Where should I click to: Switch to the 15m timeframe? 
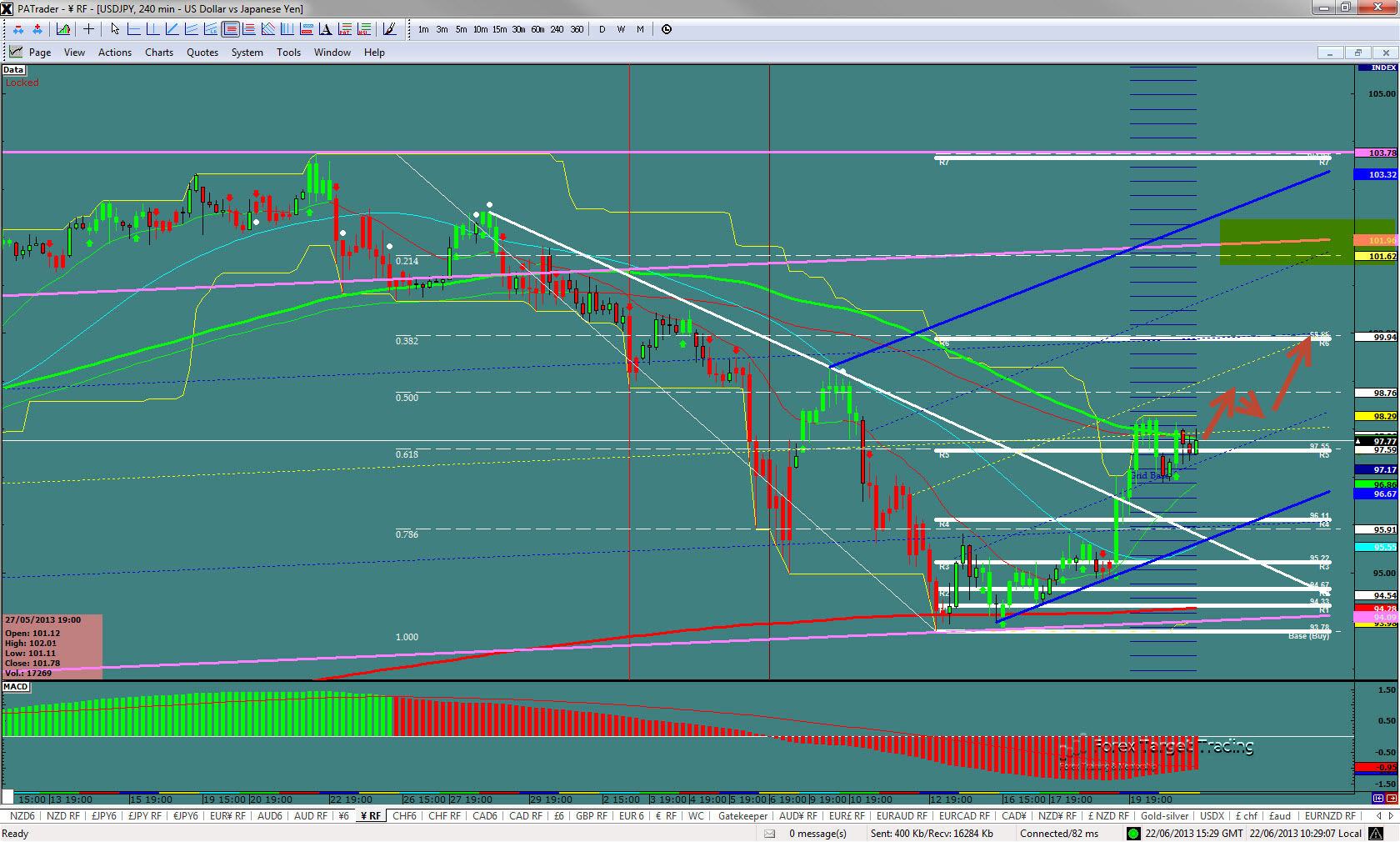tap(499, 29)
